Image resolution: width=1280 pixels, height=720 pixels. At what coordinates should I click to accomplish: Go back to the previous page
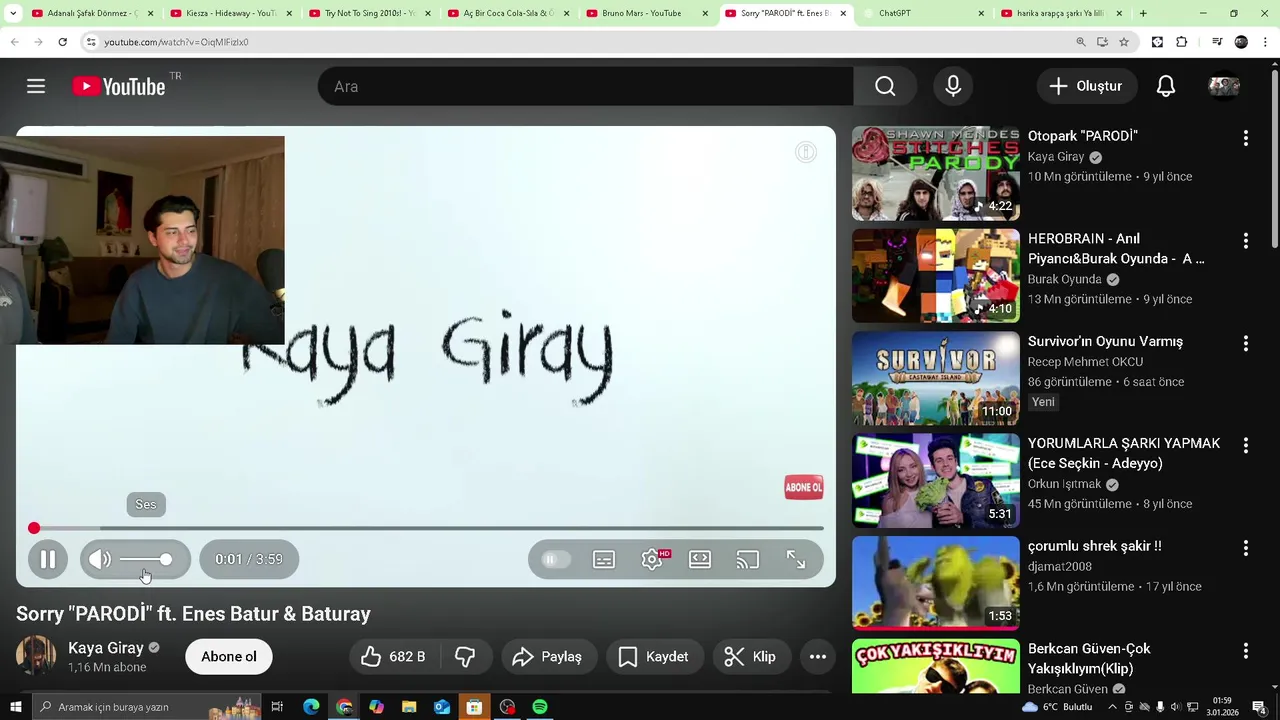14,42
